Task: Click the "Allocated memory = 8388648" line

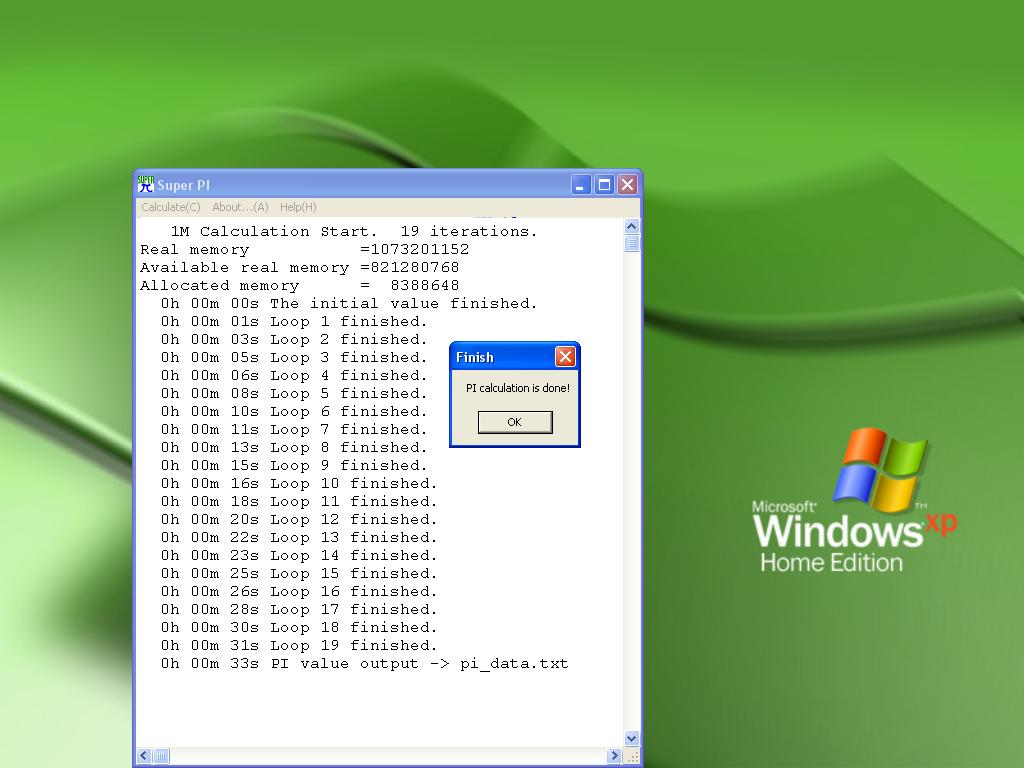Action: 300,285
